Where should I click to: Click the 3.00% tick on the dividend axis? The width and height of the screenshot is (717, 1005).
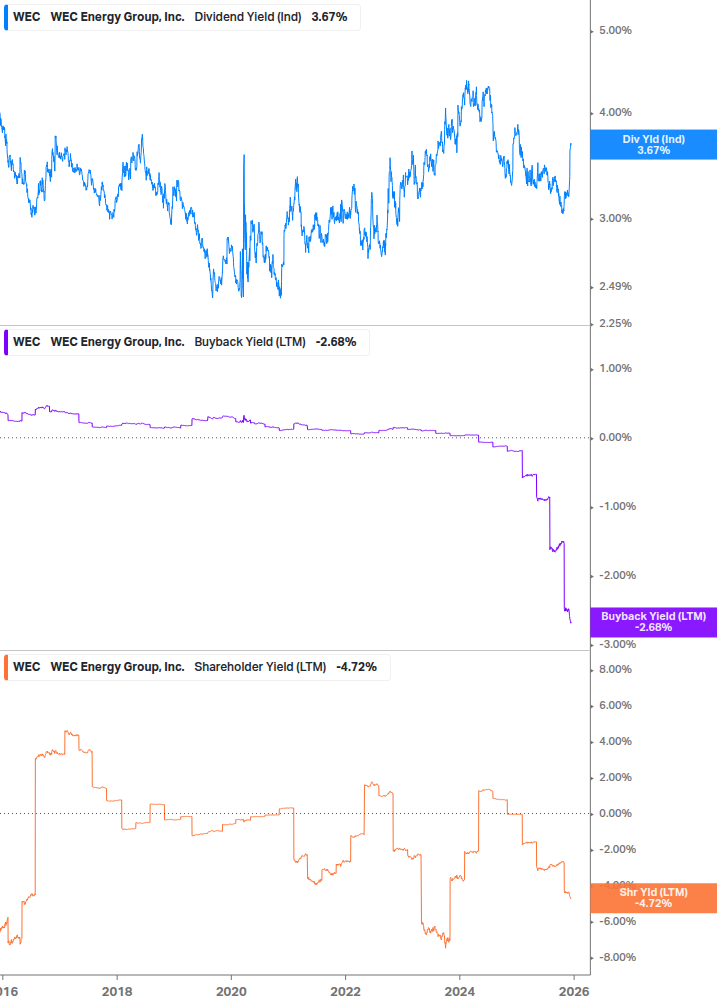click(615, 219)
